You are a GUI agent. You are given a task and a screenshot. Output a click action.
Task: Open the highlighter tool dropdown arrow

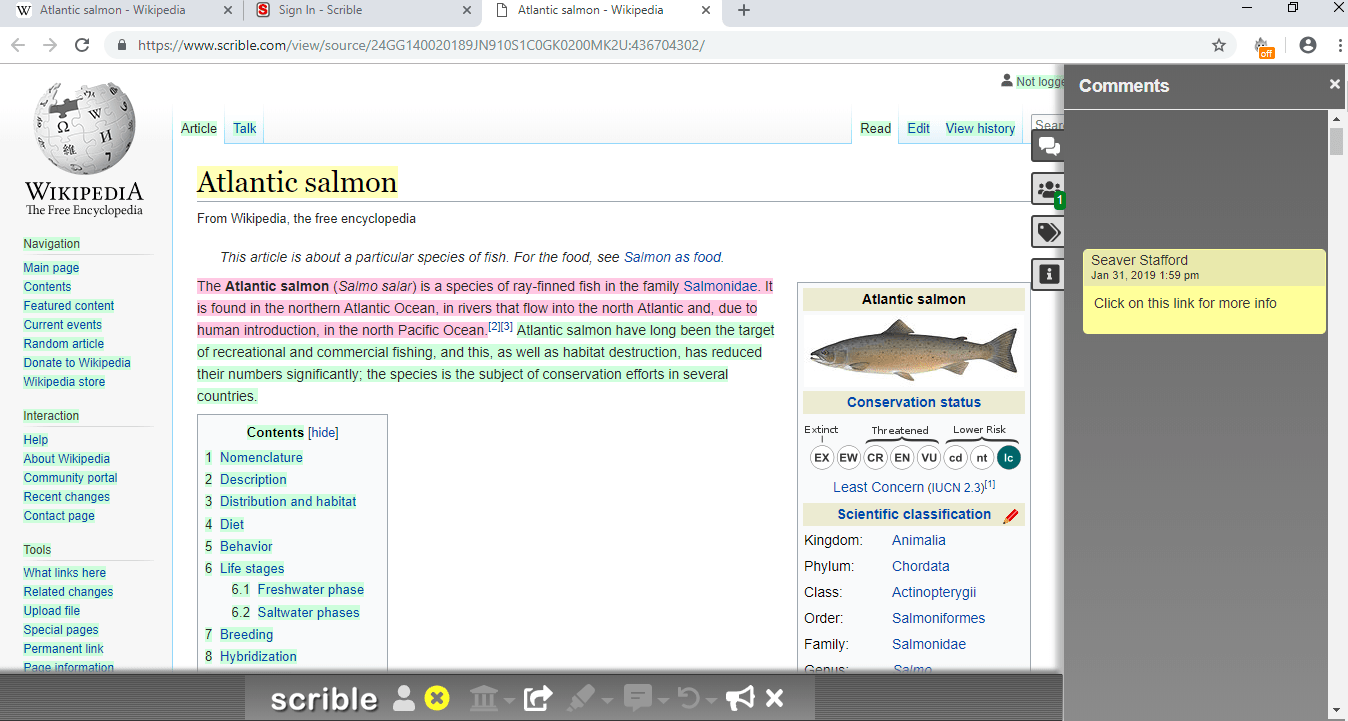(608, 700)
